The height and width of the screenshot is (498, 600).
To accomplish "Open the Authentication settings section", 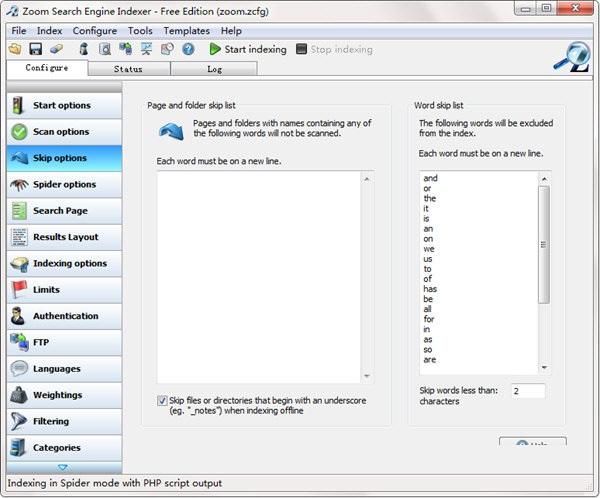I will click(63, 316).
